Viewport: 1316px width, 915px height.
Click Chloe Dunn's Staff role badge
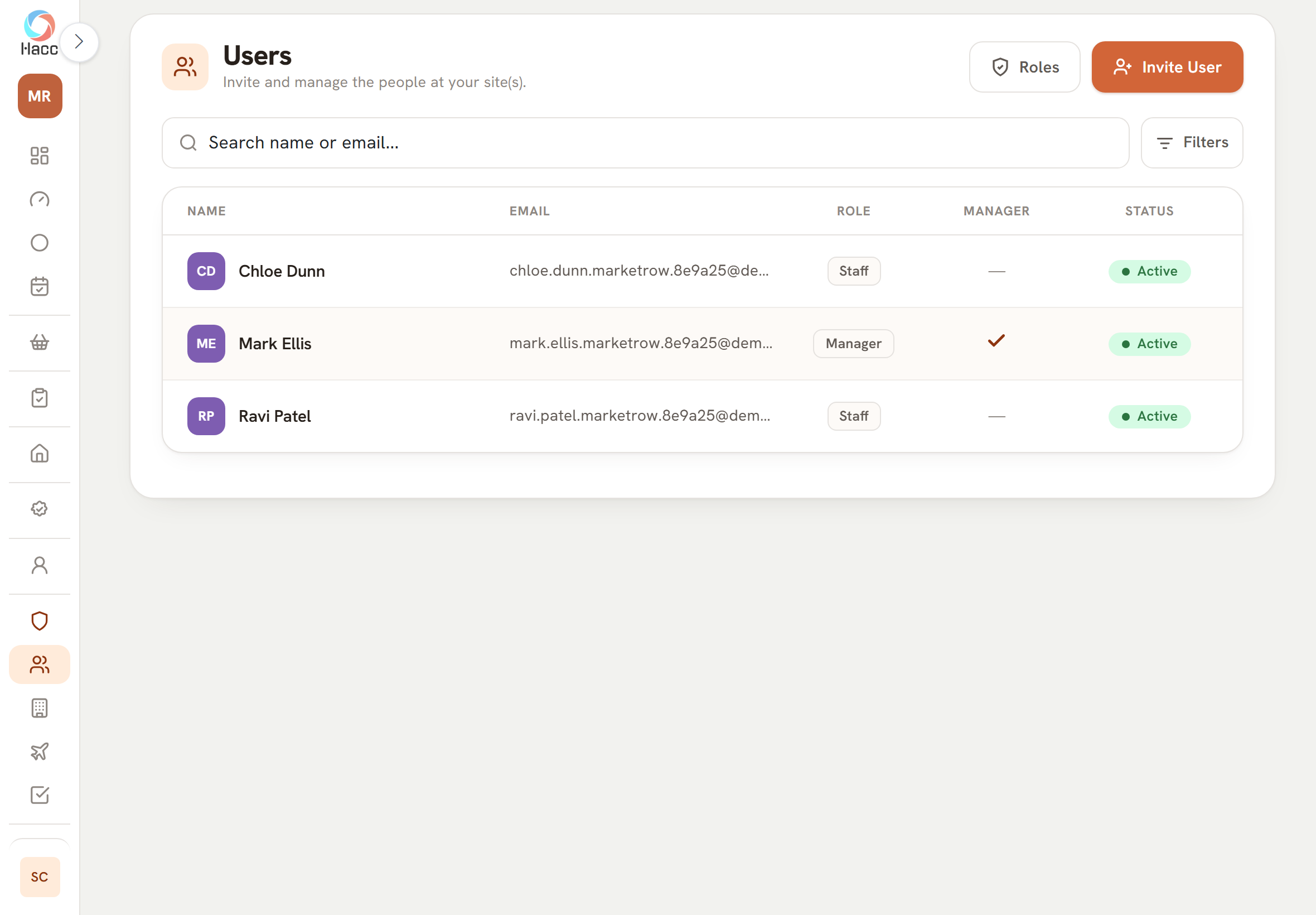pyautogui.click(x=854, y=271)
